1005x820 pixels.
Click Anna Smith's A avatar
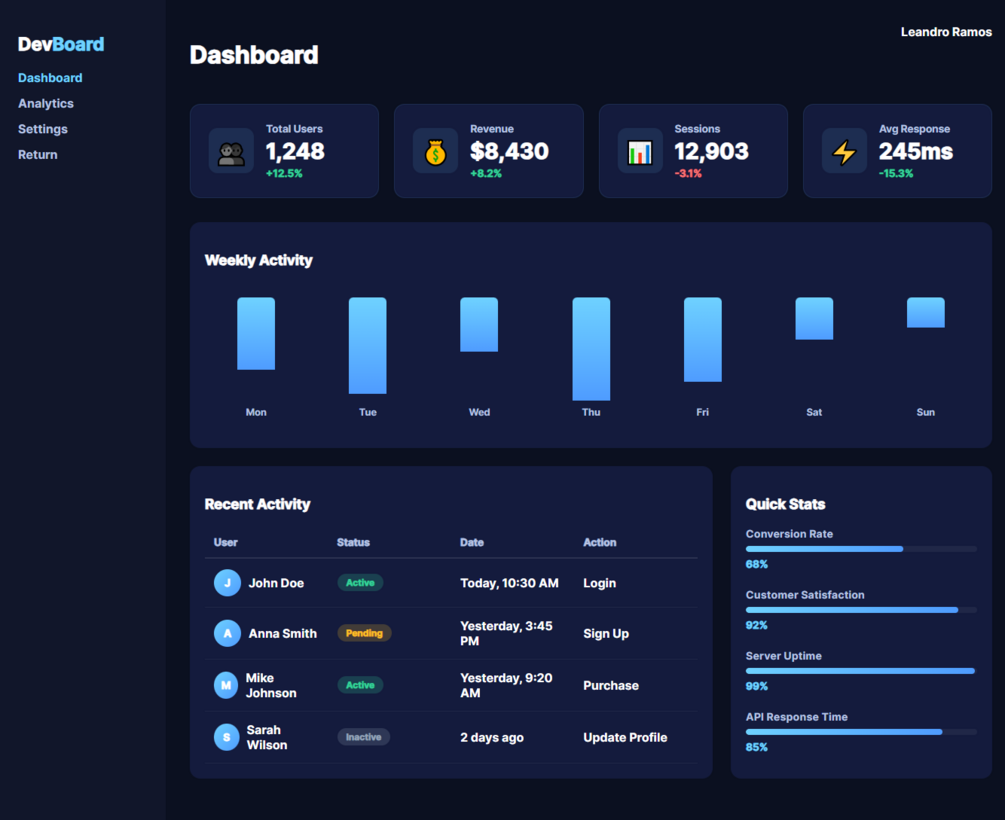(227, 633)
